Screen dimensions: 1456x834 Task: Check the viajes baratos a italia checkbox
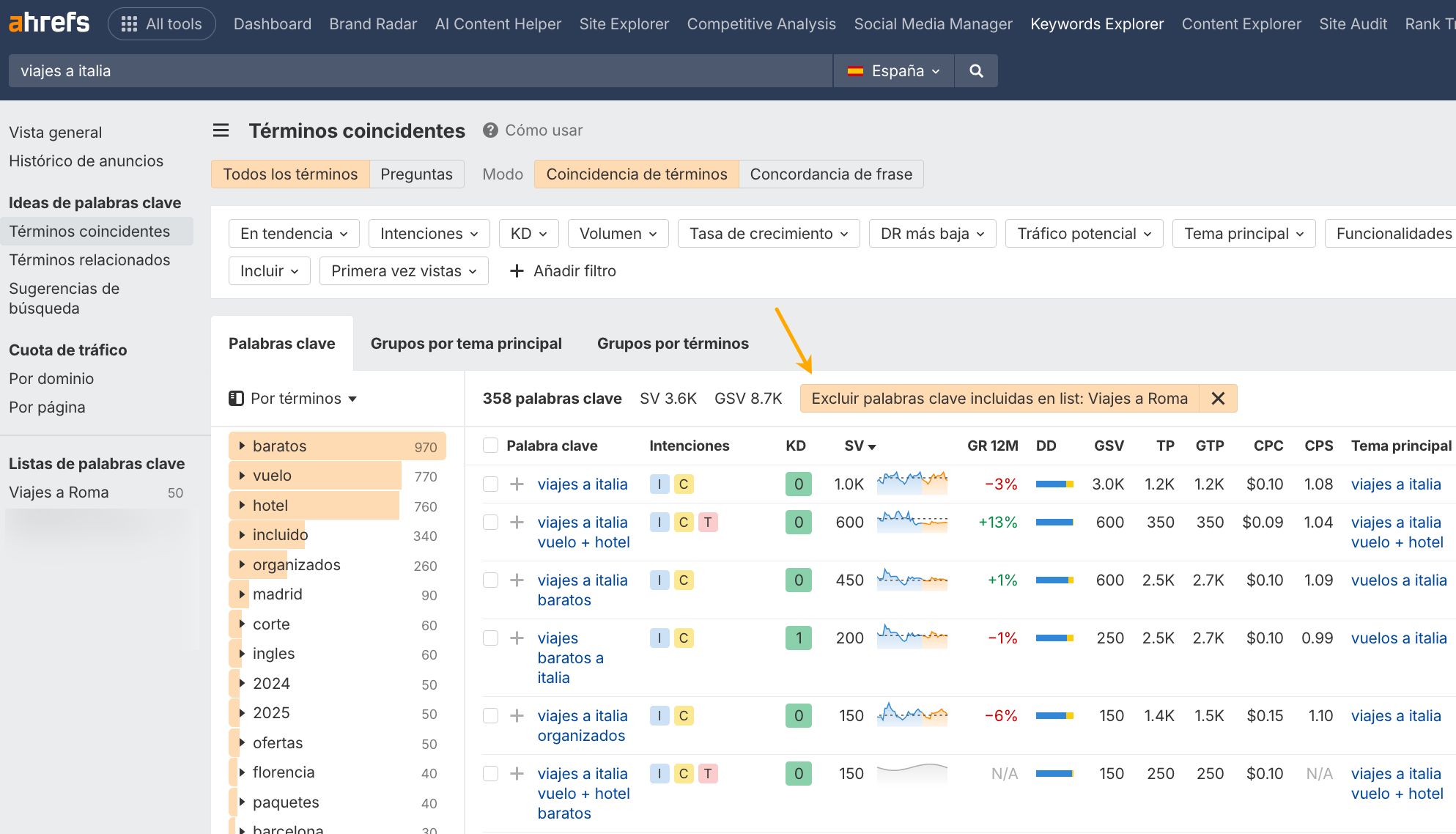tap(490, 638)
